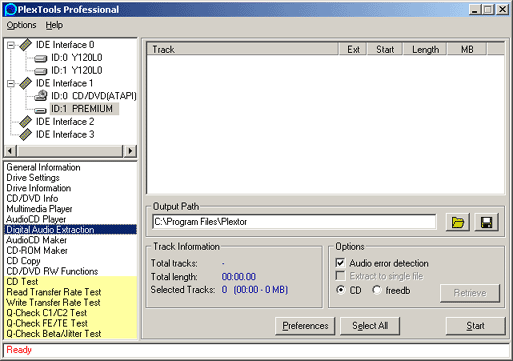Screen dimensions: 513x361
Task: Click the drive tree horizontal scrollbar track
Action: click(70, 151)
